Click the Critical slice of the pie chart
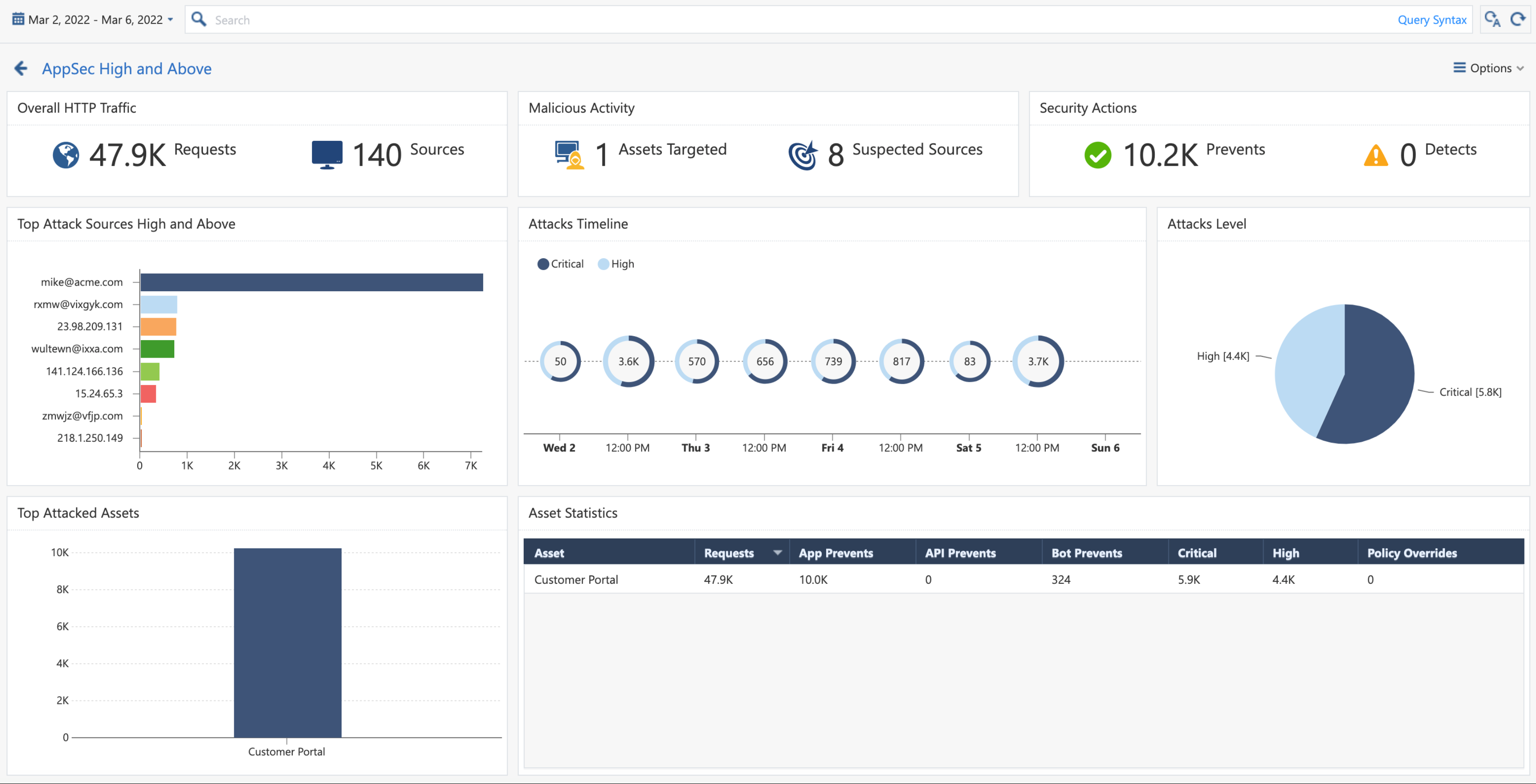This screenshot has height=784, width=1536. 1378,381
